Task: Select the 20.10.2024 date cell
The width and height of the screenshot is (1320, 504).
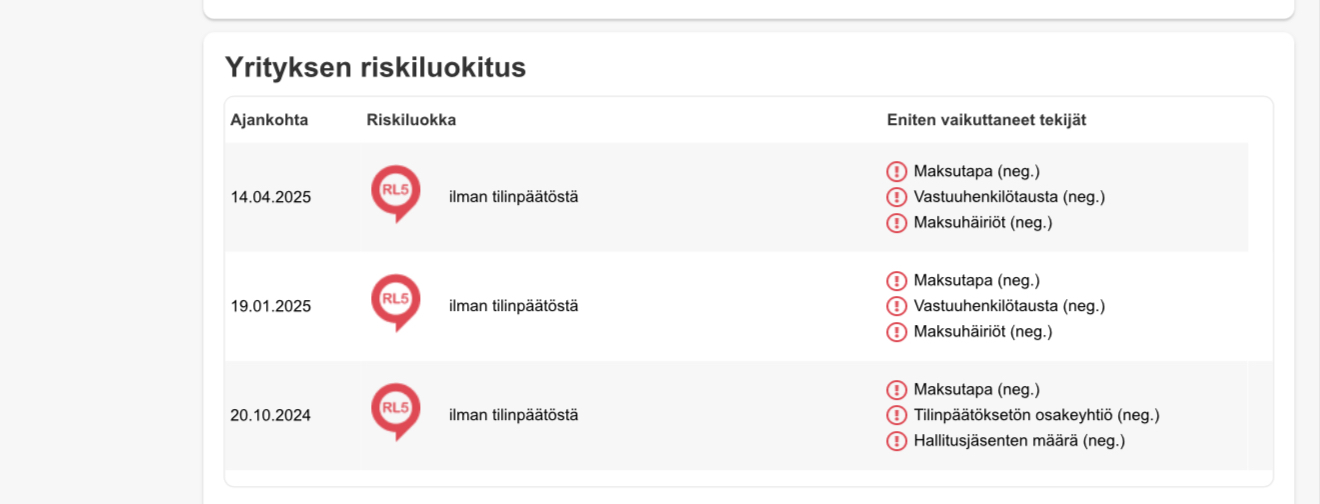Action: pos(271,415)
